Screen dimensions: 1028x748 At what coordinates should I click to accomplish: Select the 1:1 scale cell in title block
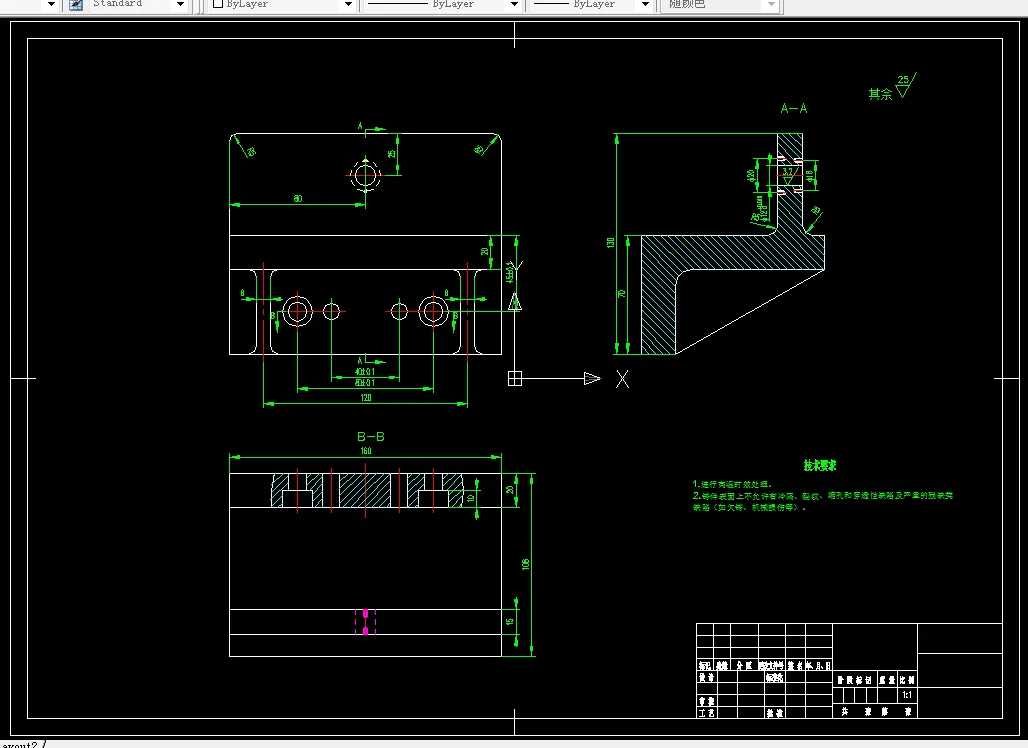[907, 695]
